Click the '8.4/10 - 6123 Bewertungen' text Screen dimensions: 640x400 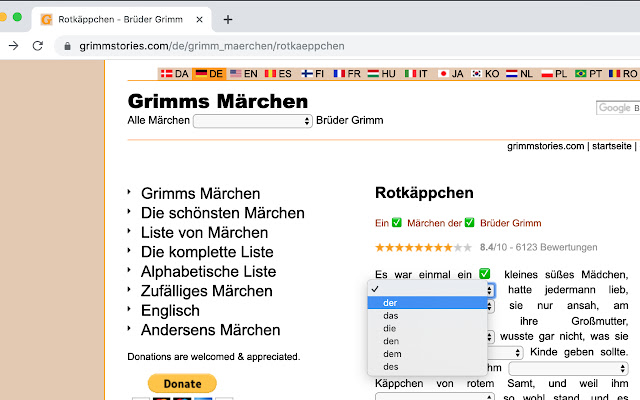coord(538,247)
